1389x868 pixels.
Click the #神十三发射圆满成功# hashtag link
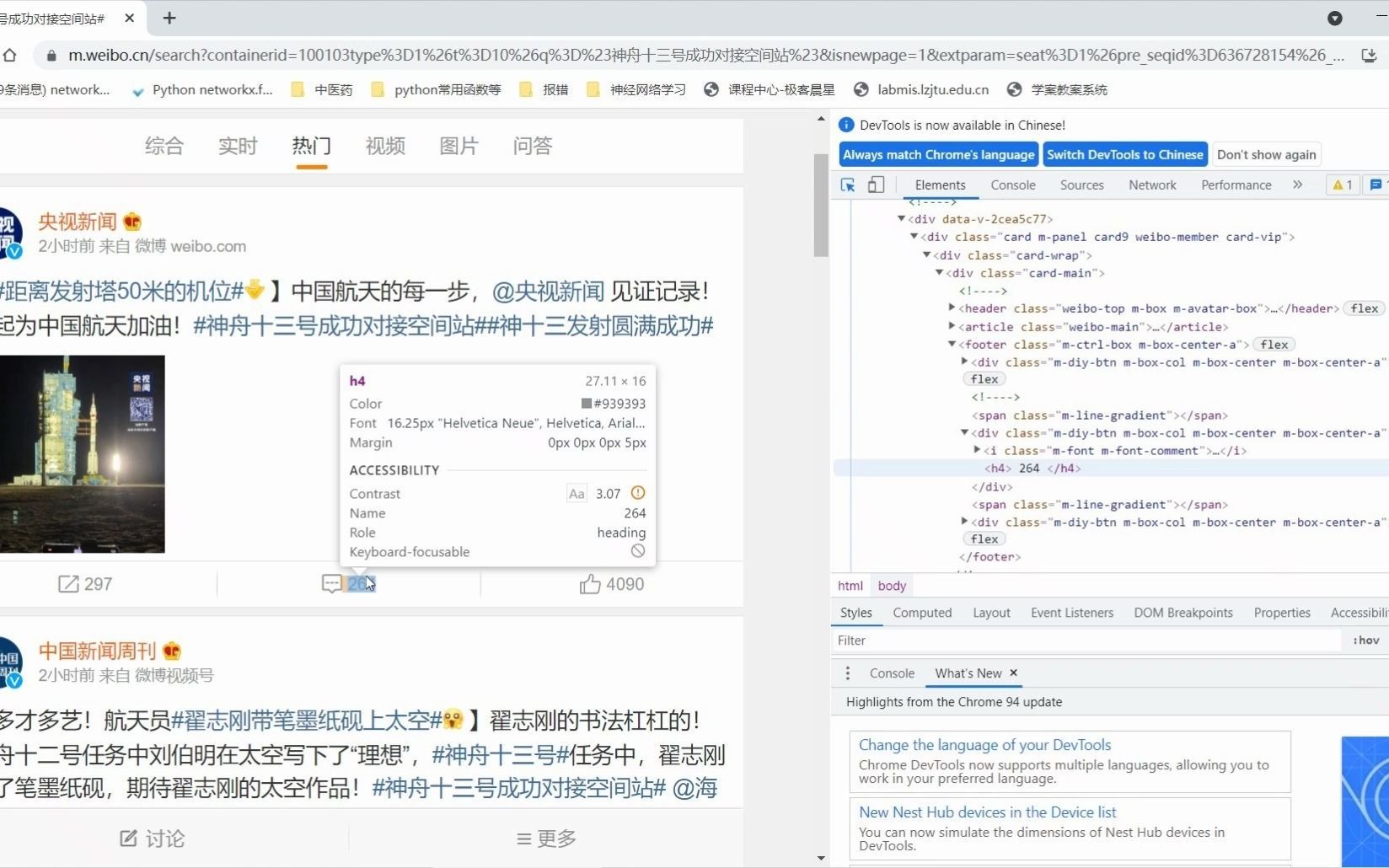click(600, 325)
